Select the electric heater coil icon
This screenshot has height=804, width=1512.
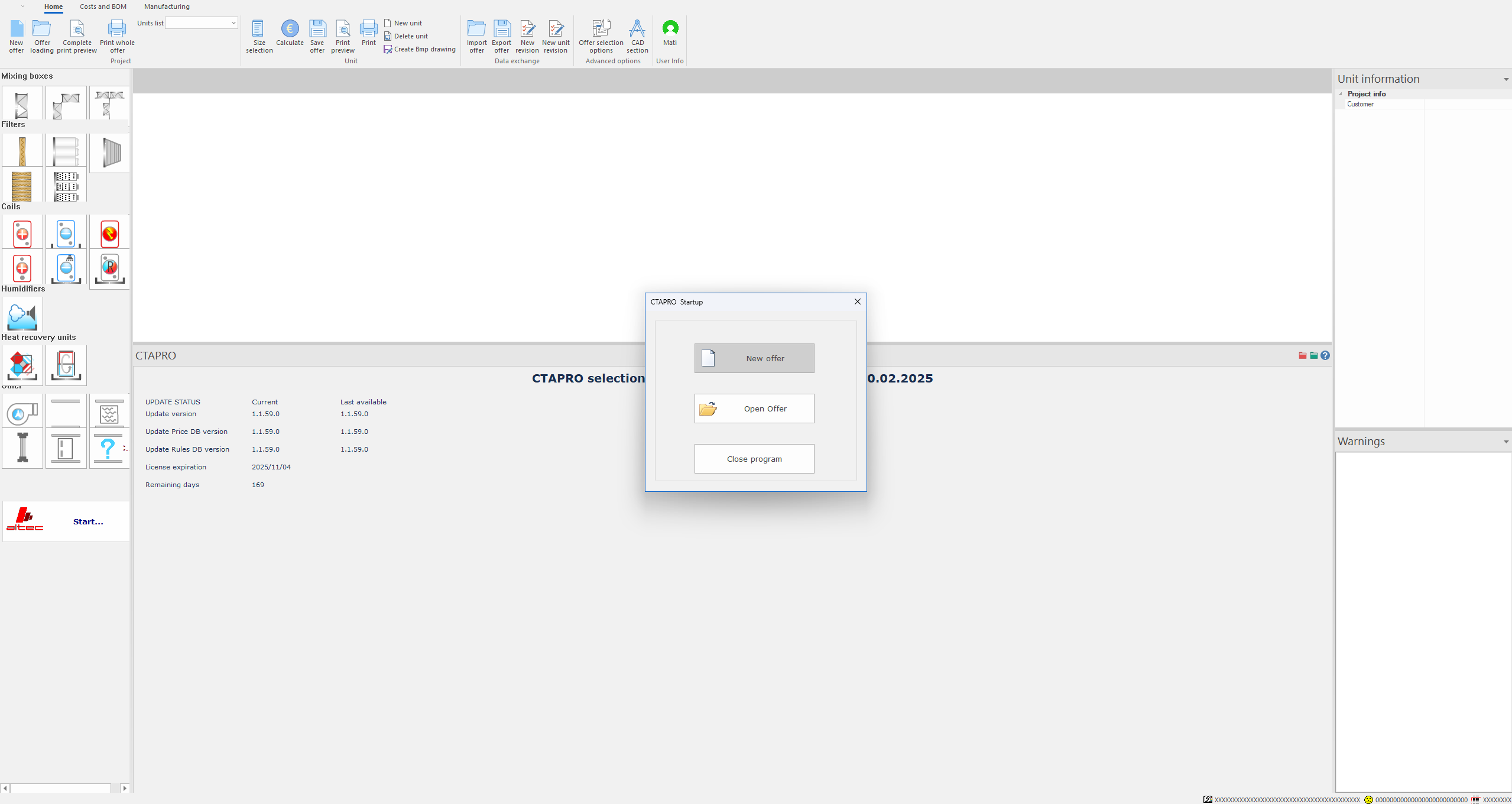109,233
